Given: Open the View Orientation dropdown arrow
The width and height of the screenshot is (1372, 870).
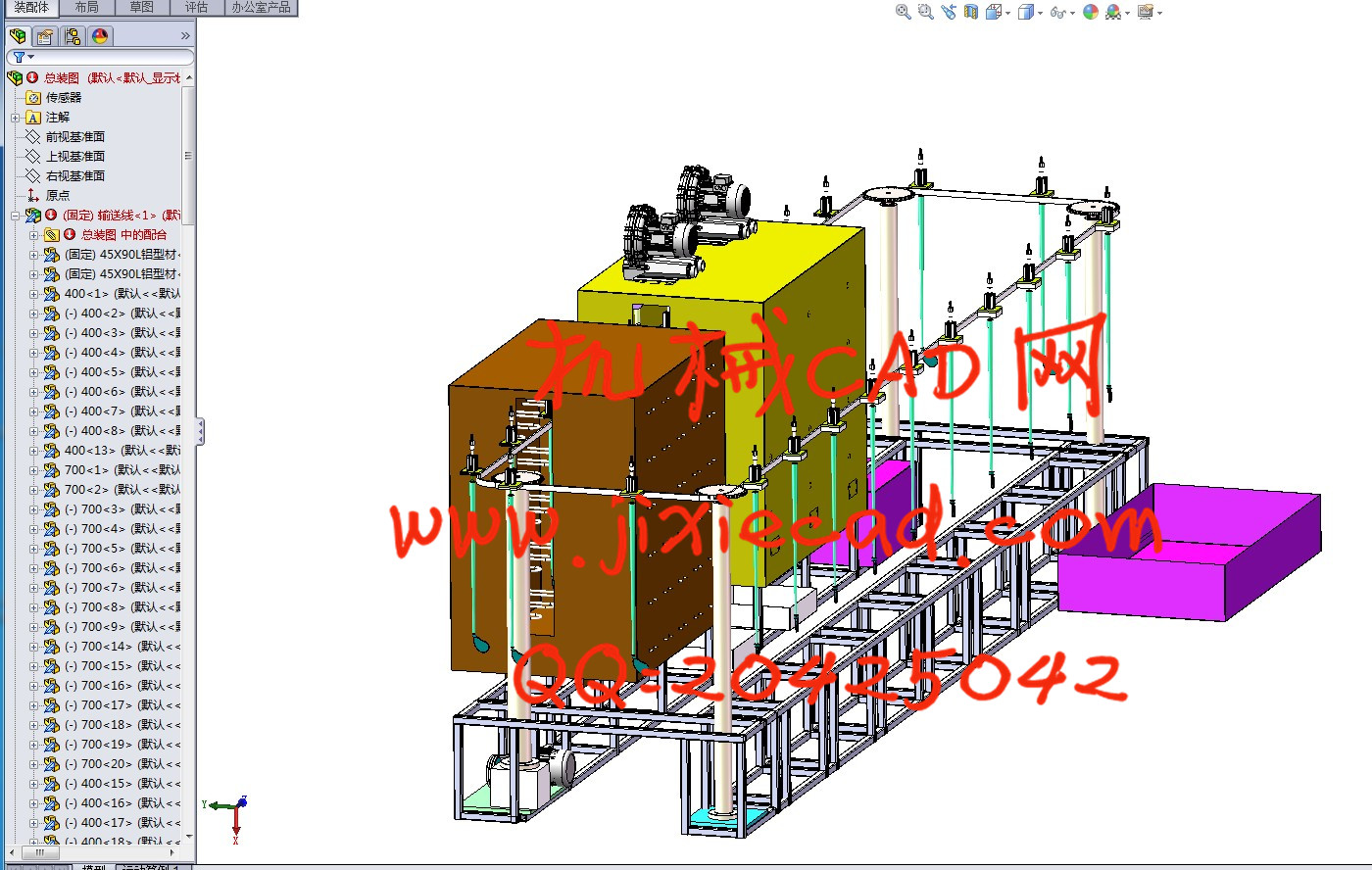Looking at the screenshot, I should (1007, 14).
